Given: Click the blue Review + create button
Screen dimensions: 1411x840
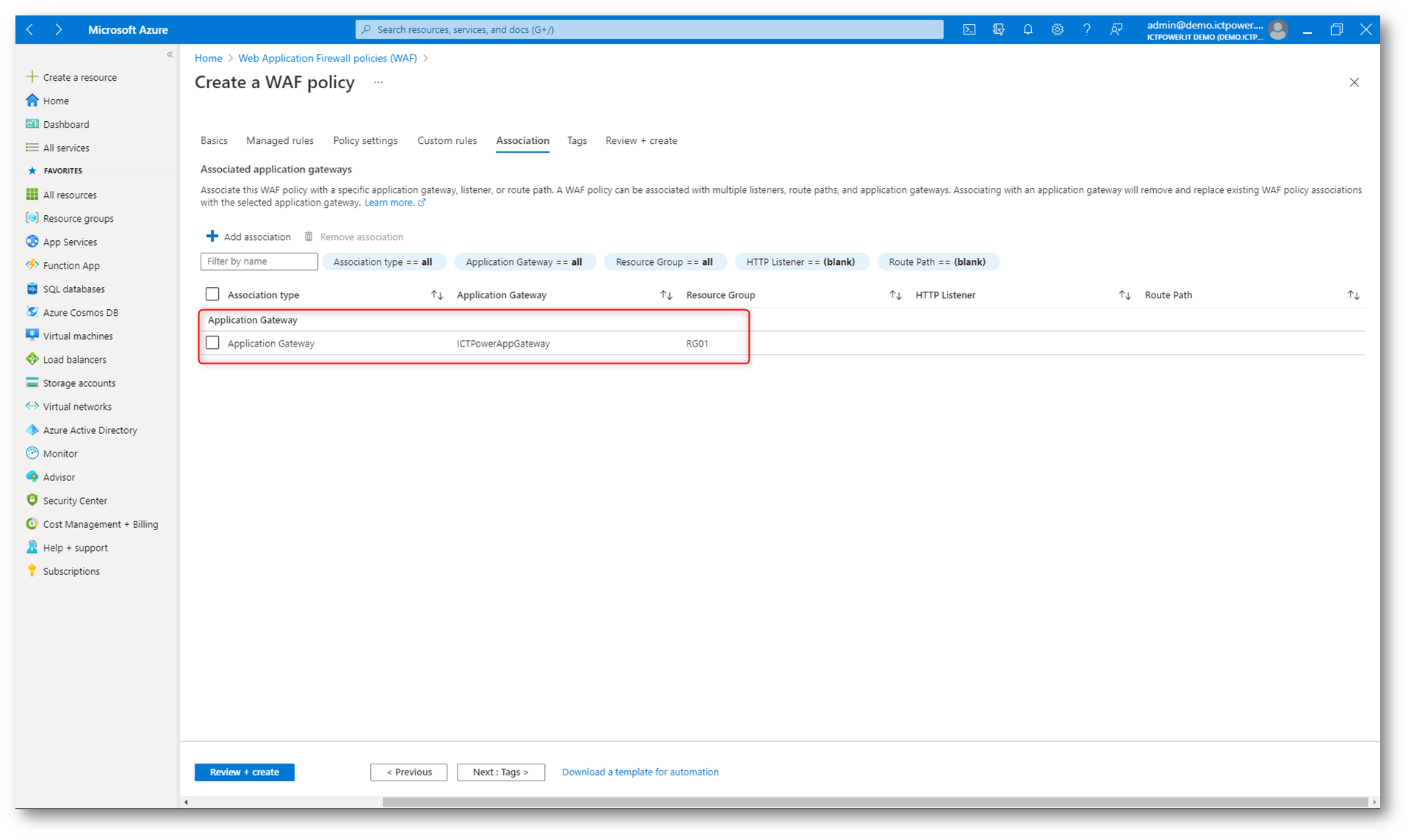Looking at the screenshot, I should click(x=245, y=772).
